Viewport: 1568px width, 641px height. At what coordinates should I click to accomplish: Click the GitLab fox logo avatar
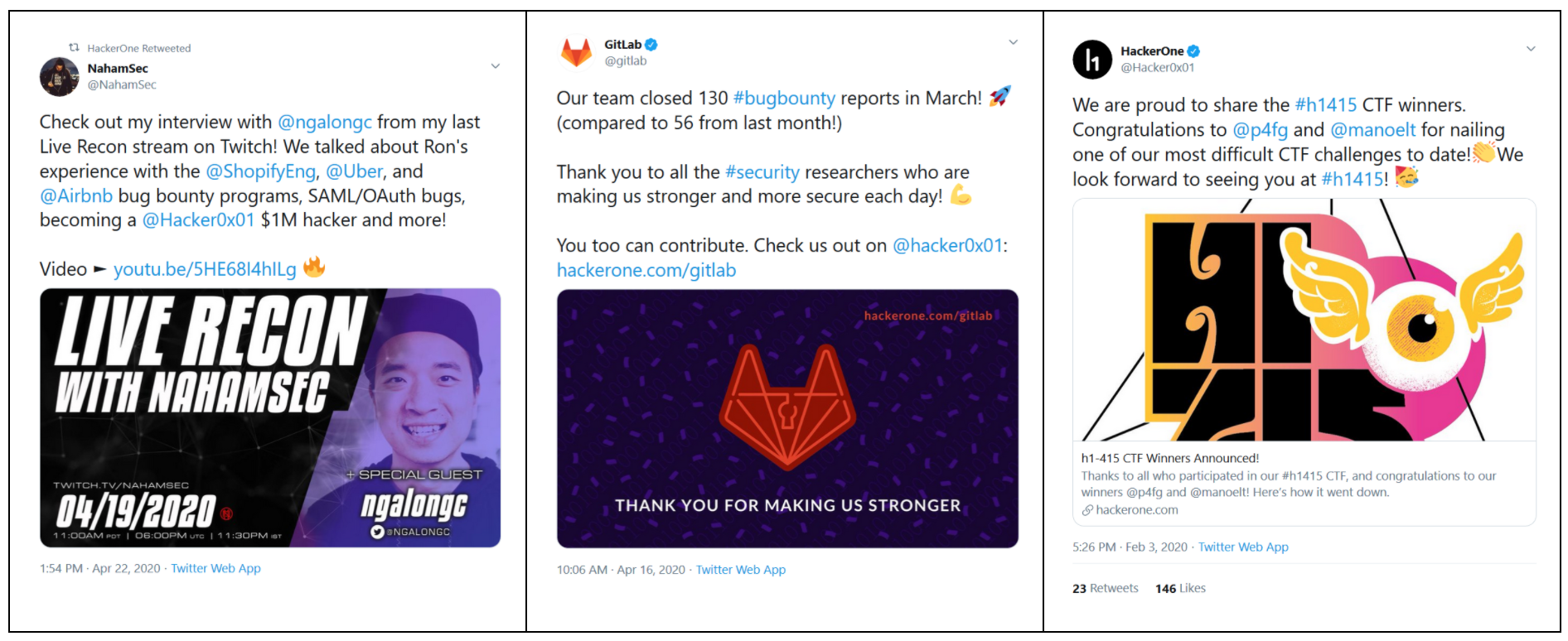(x=576, y=52)
